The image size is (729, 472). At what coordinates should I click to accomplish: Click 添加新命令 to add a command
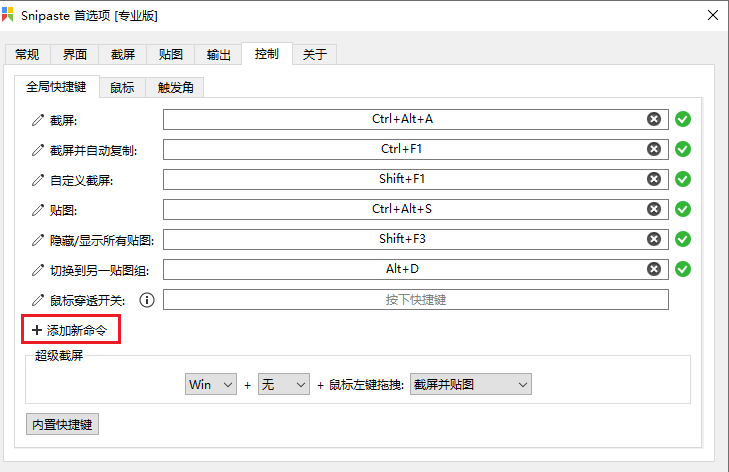pyautogui.click(x=70, y=330)
